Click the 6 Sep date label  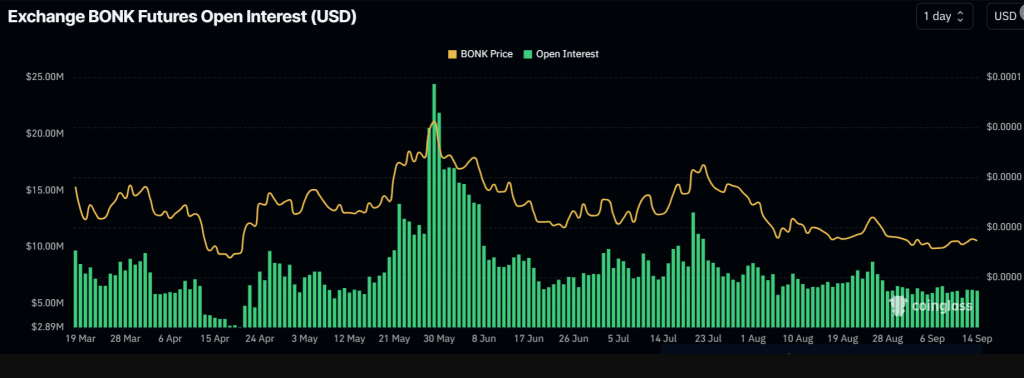coord(932,339)
